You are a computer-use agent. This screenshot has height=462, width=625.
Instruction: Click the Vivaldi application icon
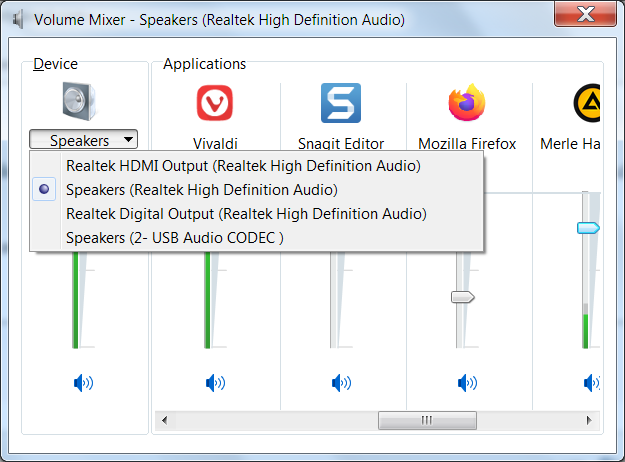click(x=215, y=103)
